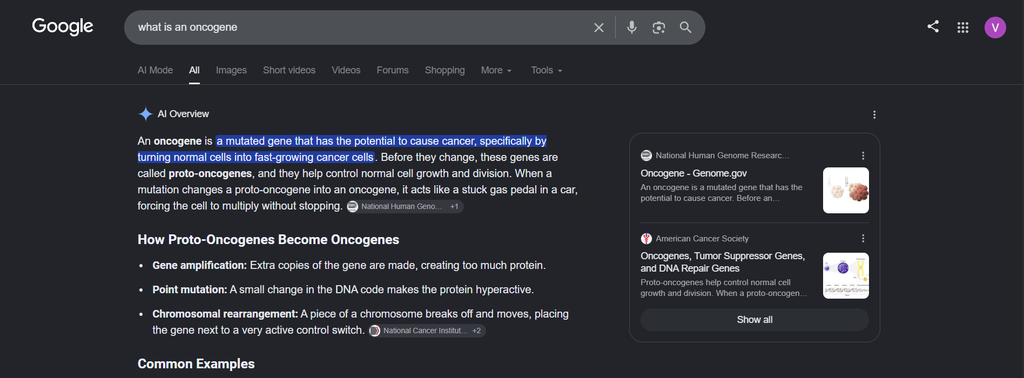
Task: Open the Google apps grid
Action: pyautogui.click(x=962, y=27)
